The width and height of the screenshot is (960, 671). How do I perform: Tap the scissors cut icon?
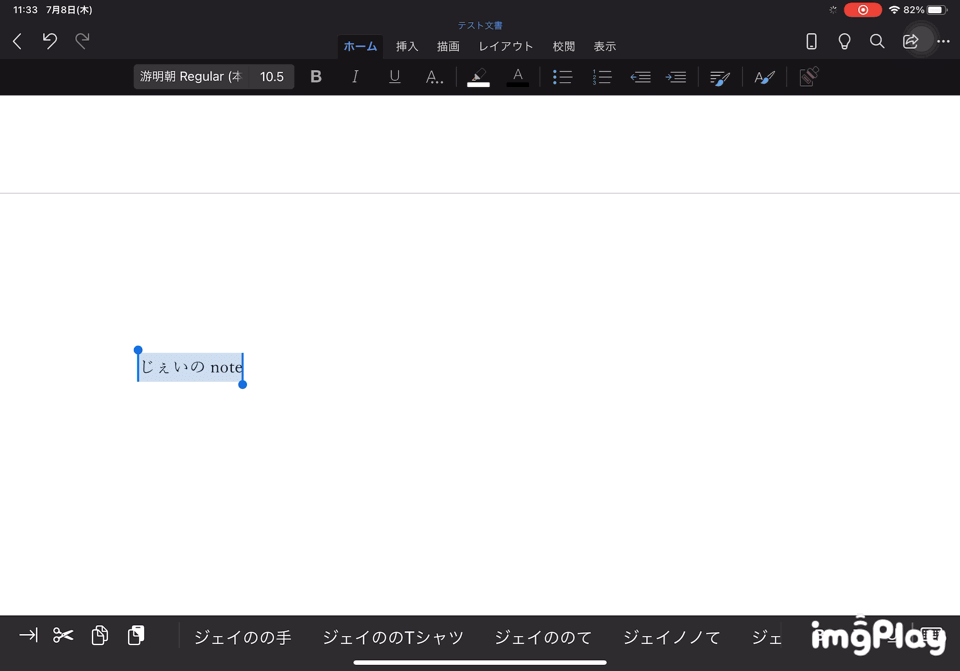[x=62, y=636]
